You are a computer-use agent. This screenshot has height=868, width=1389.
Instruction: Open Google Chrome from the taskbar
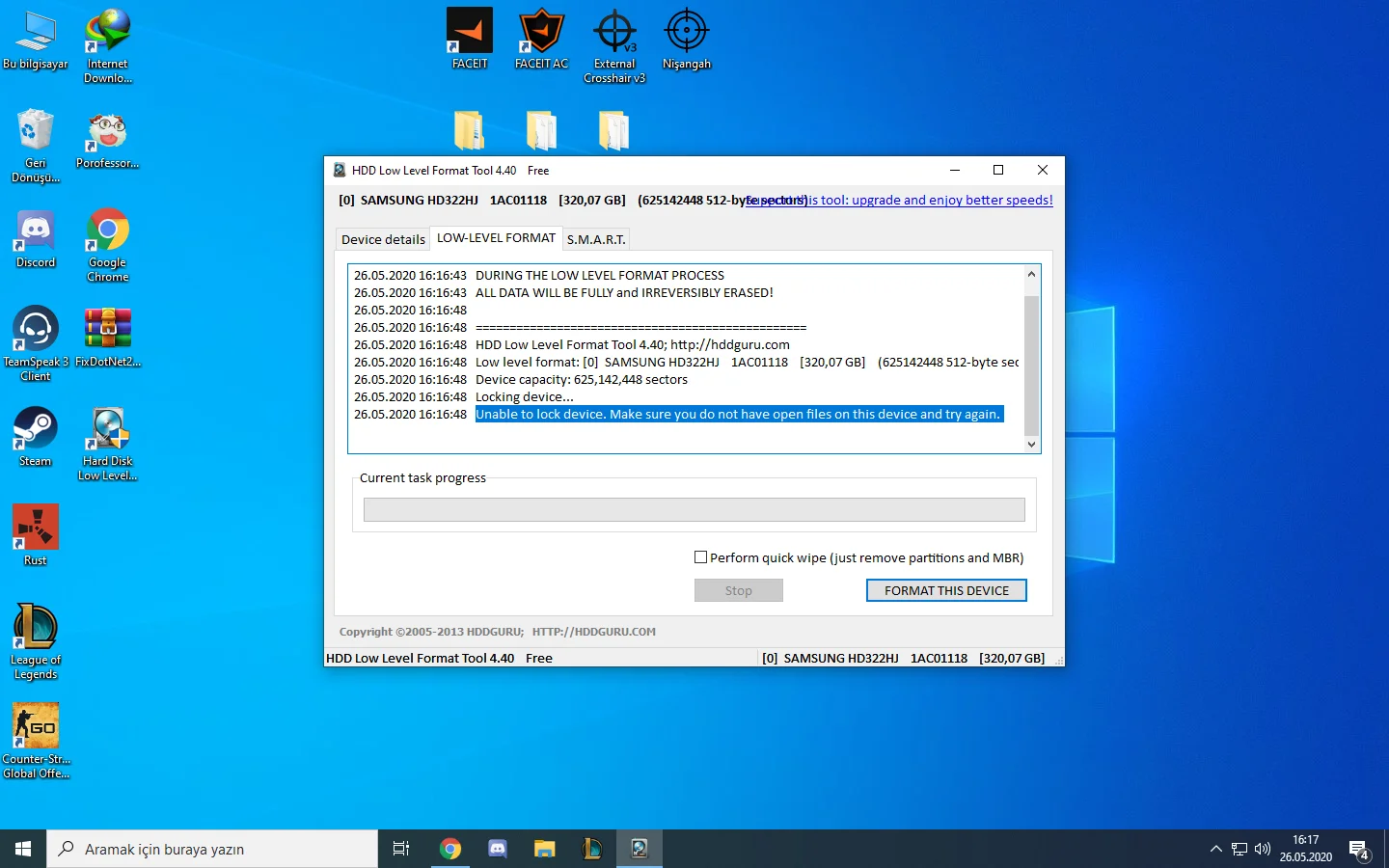(x=450, y=849)
